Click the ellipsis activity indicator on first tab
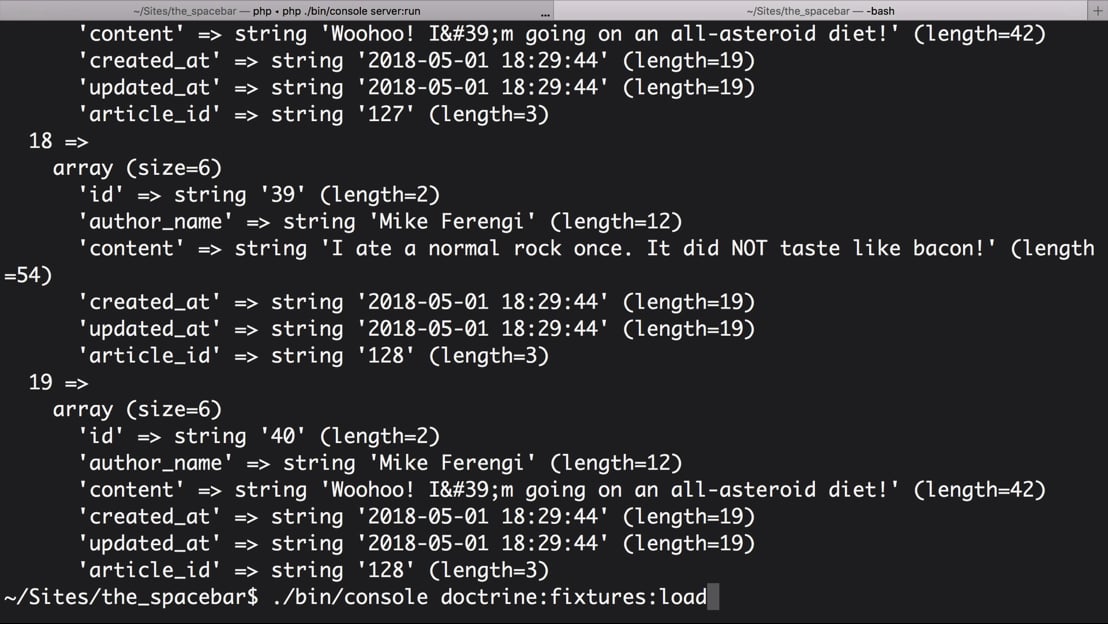Image resolution: width=1108 pixels, height=624 pixels. click(x=545, y=13)
